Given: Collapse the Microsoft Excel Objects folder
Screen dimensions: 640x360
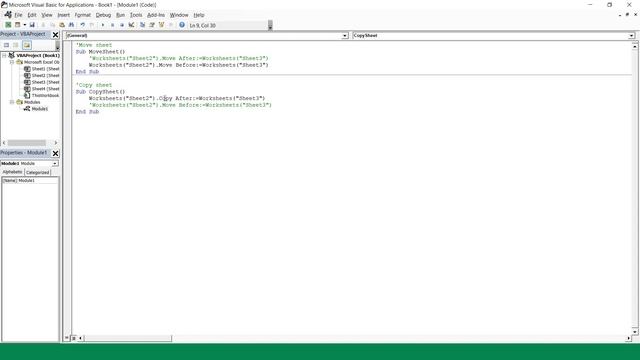Looking at the screenshot, I should pyautogui.click(x=11, y=62).
